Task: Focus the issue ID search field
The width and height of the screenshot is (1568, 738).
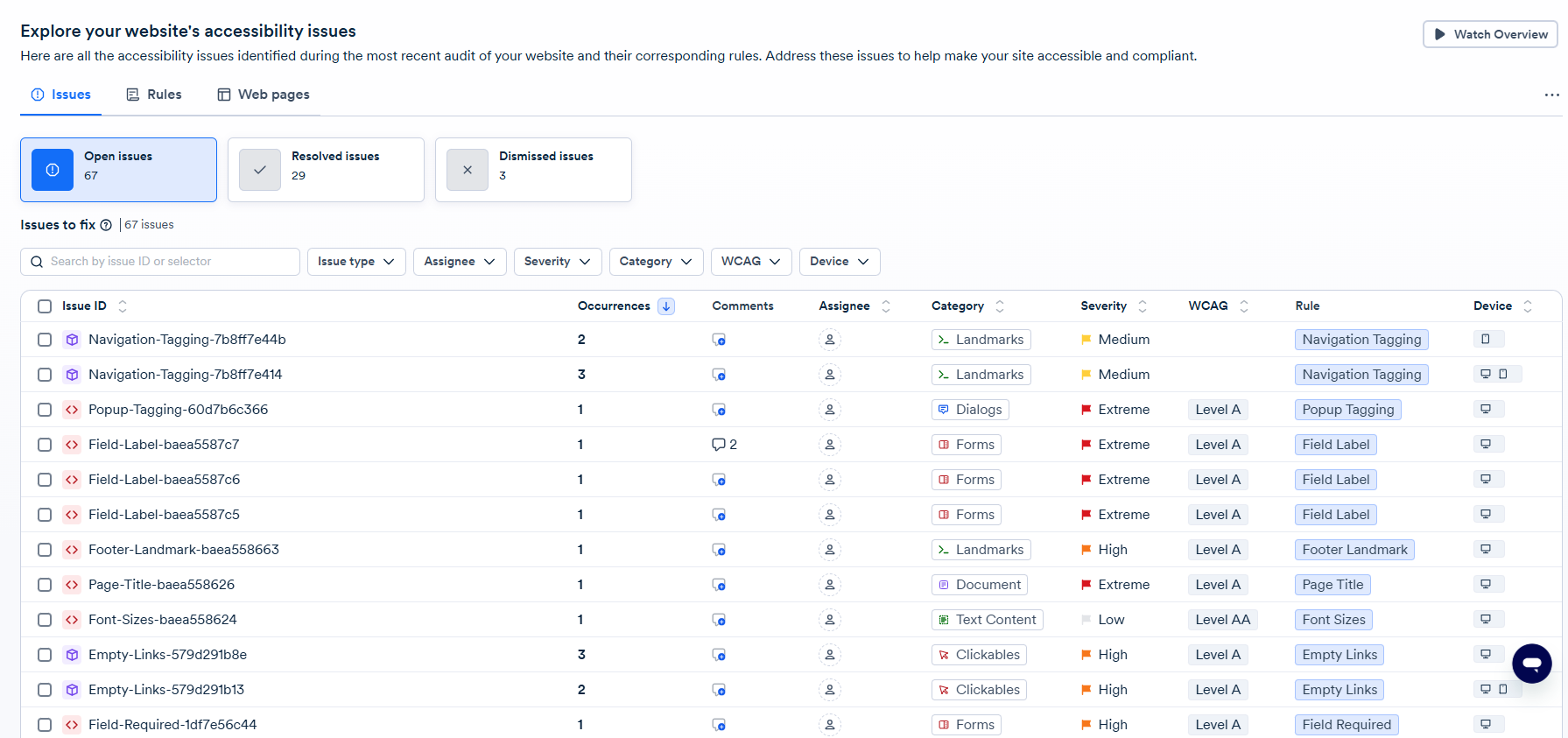Action: tap(160, 262)
